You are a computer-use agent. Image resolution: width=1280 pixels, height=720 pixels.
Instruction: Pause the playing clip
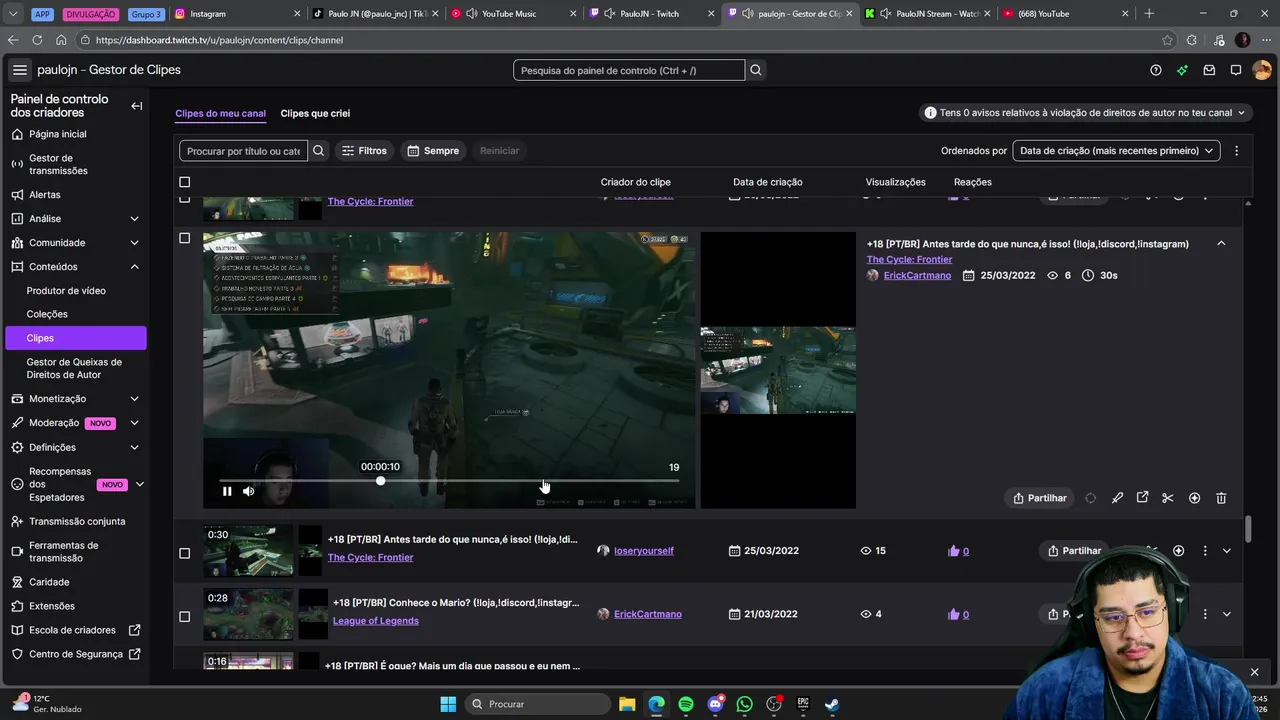pyautogui.click(x=227, y=491)
